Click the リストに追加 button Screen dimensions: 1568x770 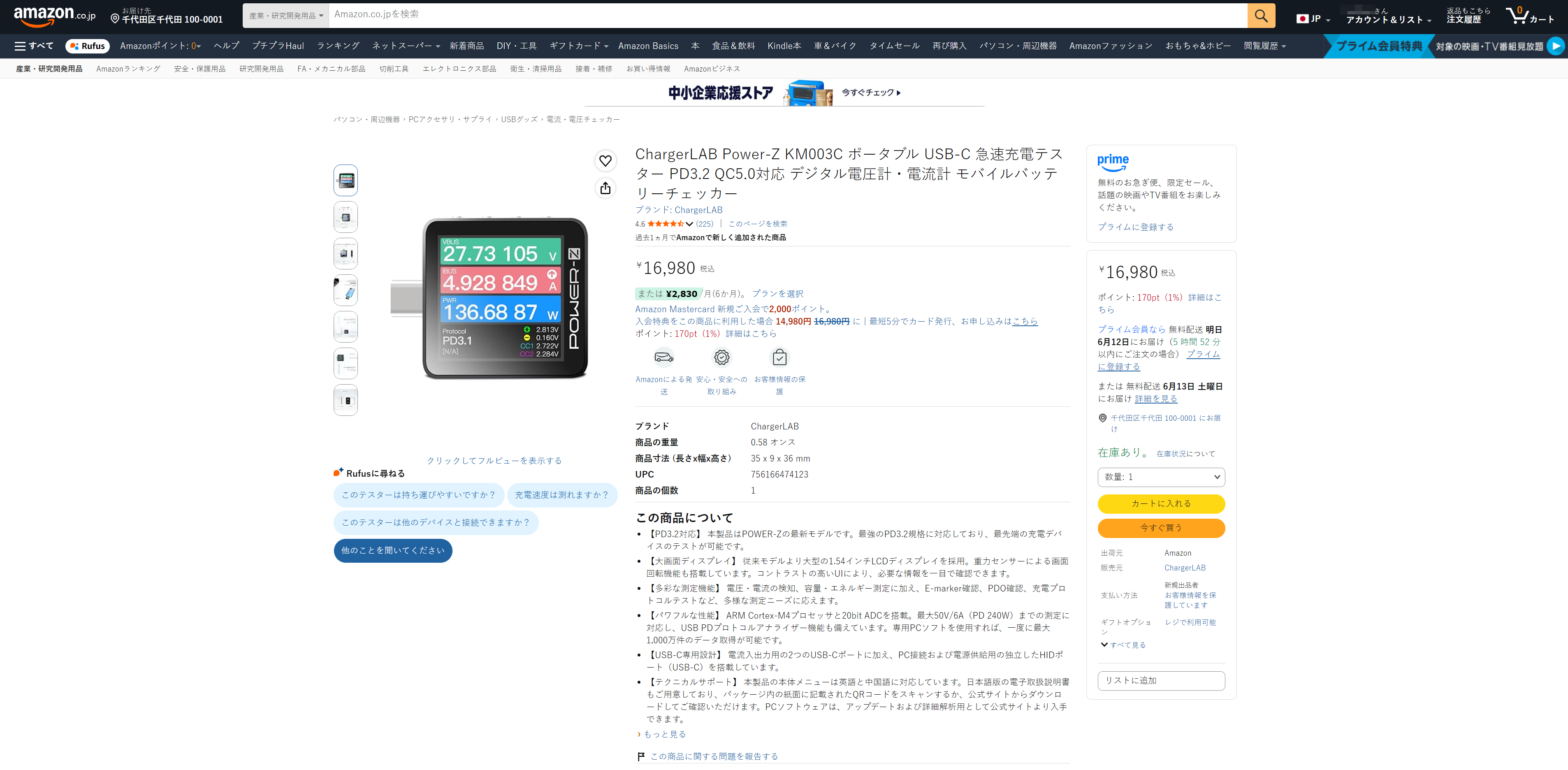pyautogui.click(x=1161, y=680)
